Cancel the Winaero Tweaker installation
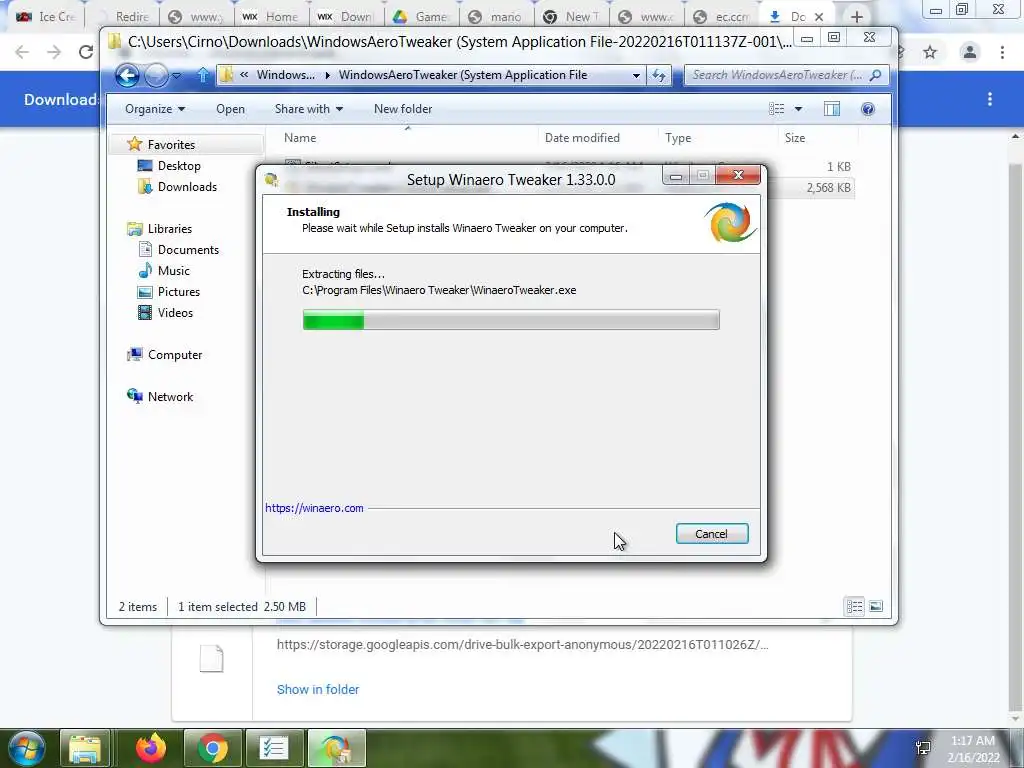Viewport: 1024px width, 768px height. click(x=712, y=534)
